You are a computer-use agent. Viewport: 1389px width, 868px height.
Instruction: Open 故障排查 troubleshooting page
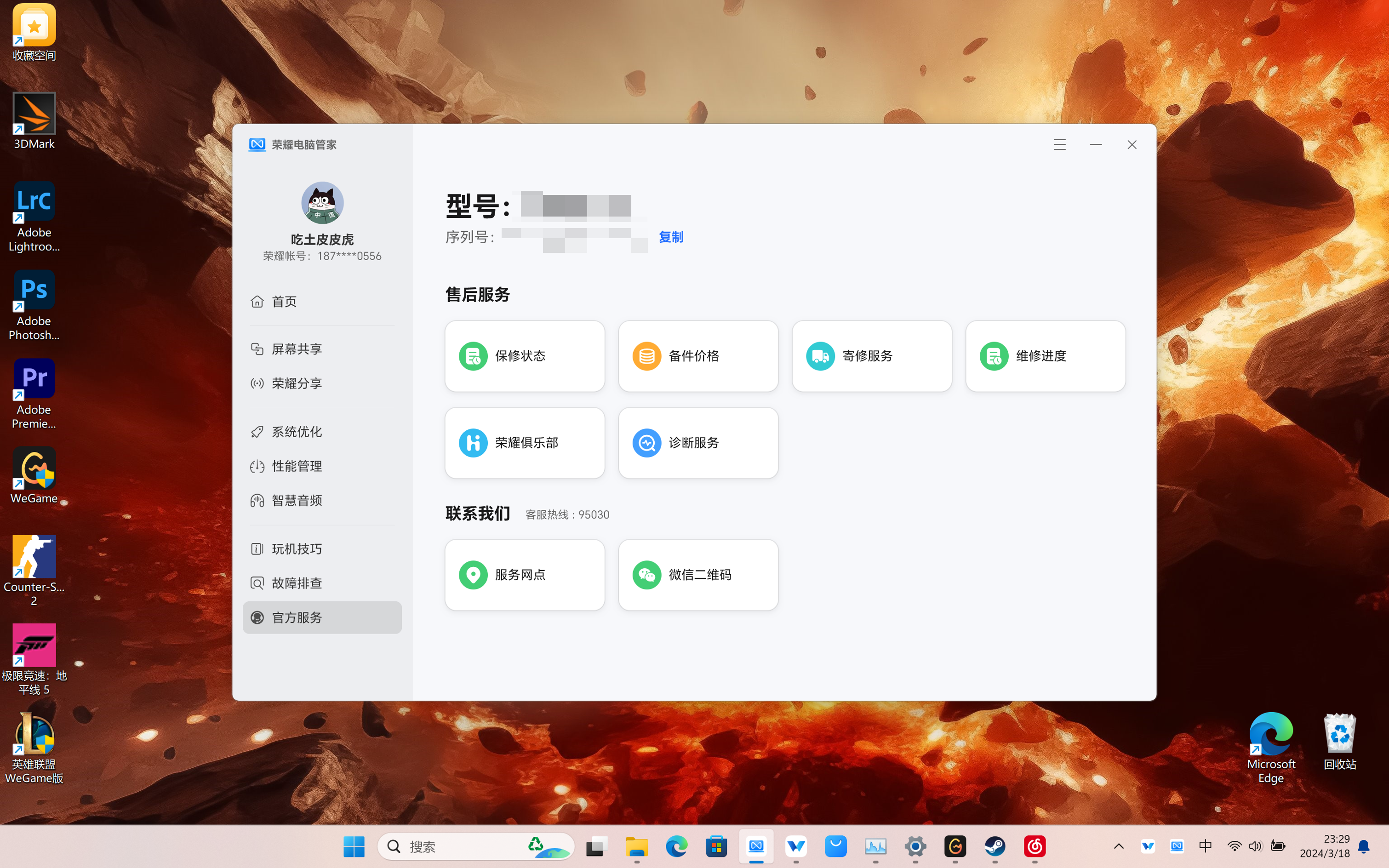tap(296, 583)
